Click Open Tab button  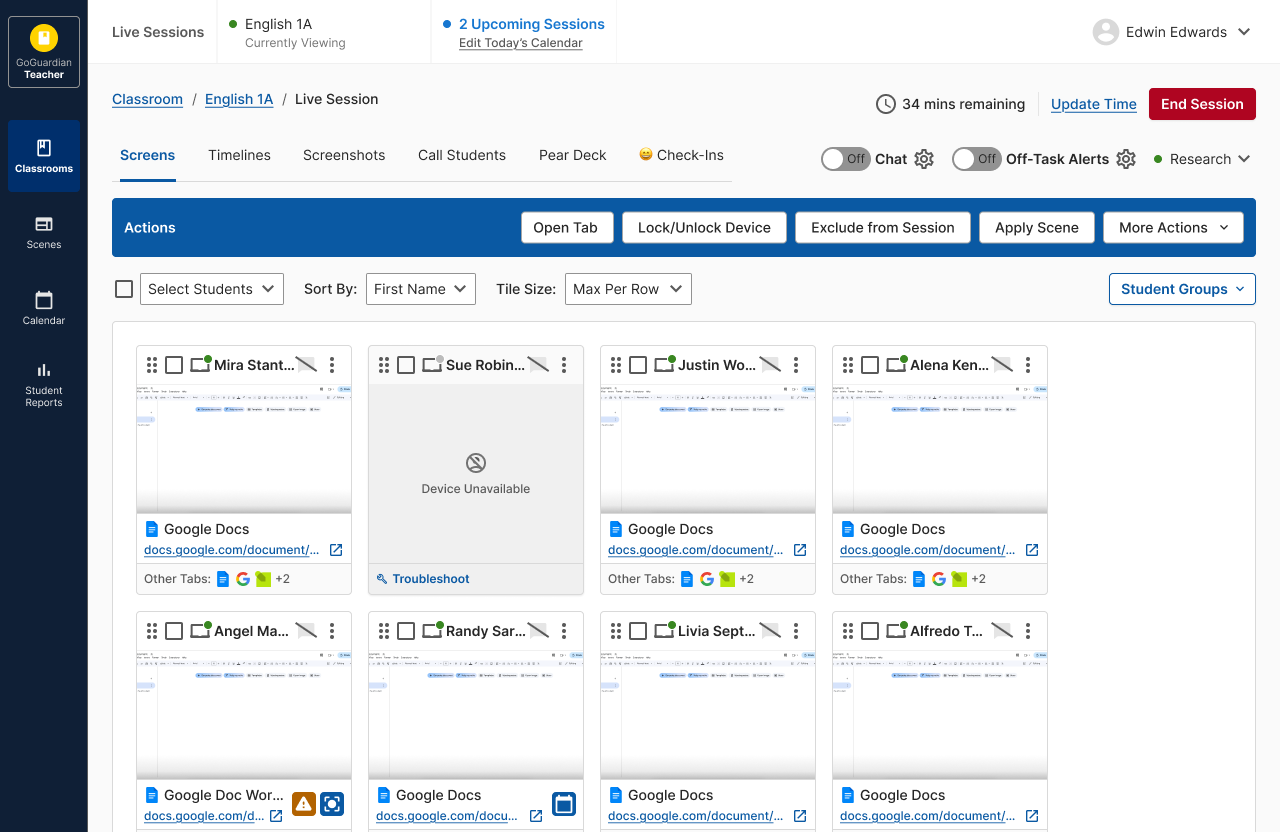click(565, 227)
